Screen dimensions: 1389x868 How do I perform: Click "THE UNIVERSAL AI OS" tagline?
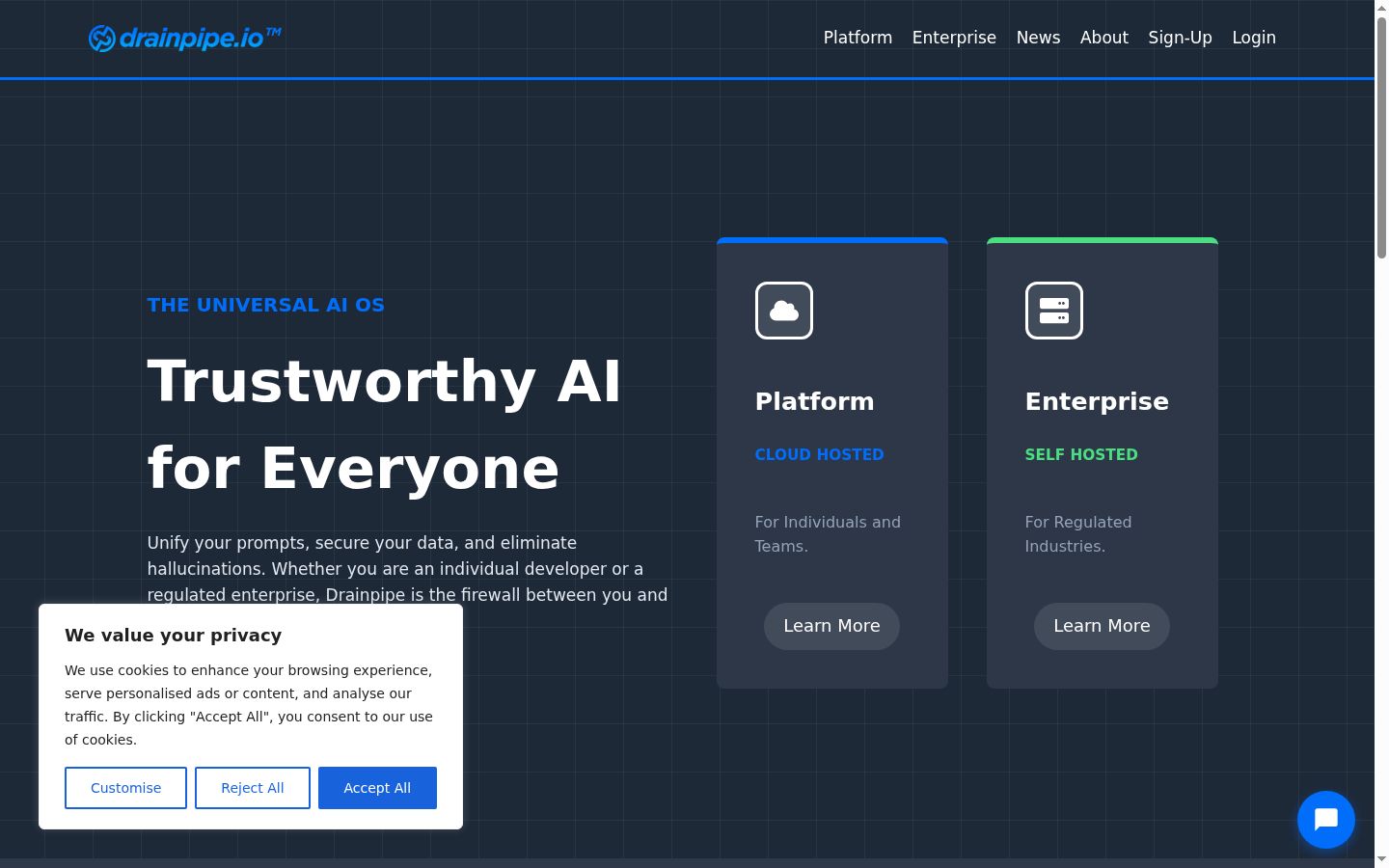click(x=265, y=305)
